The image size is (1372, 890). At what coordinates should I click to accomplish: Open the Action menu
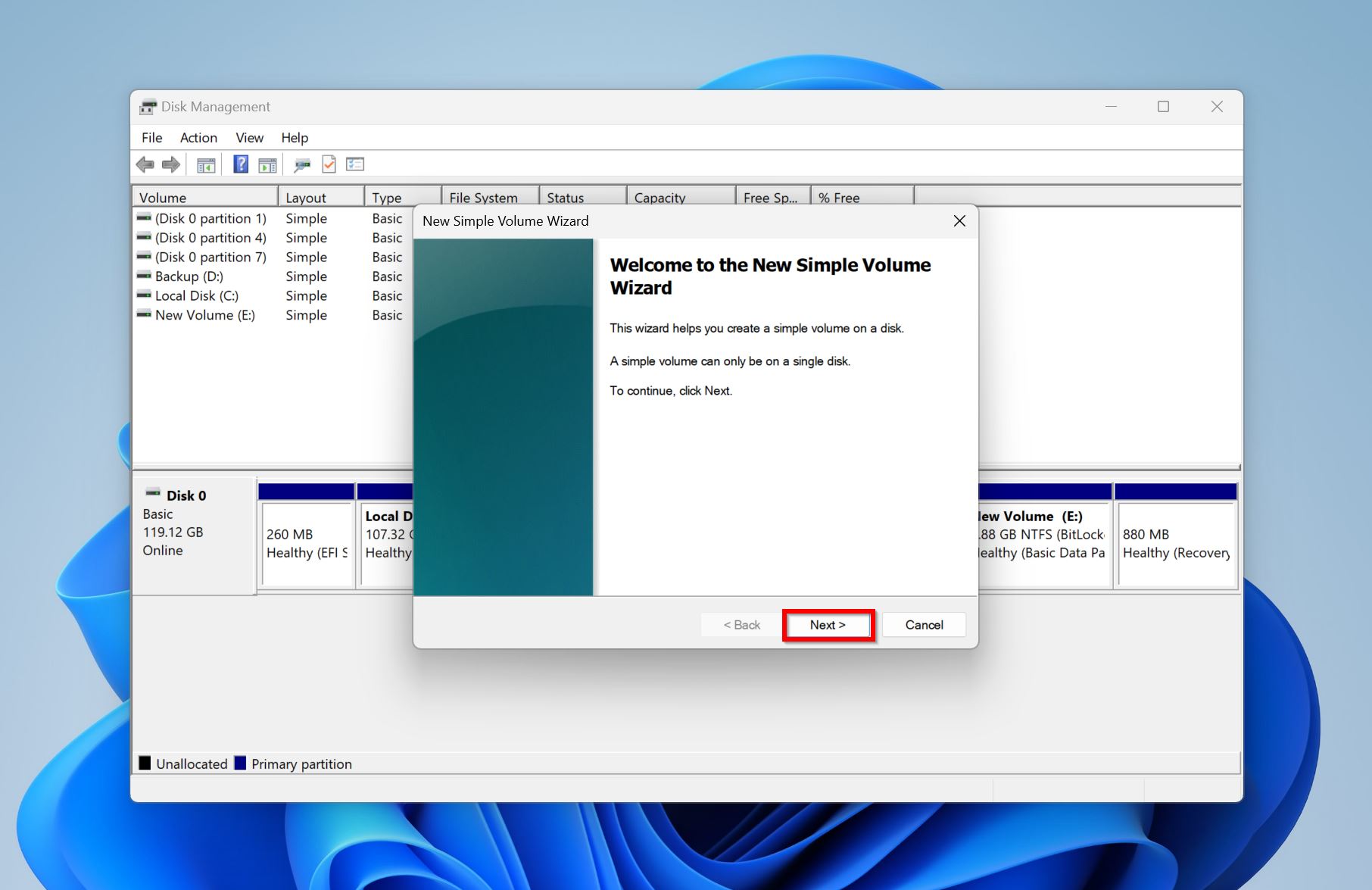[x=198, y=137]
